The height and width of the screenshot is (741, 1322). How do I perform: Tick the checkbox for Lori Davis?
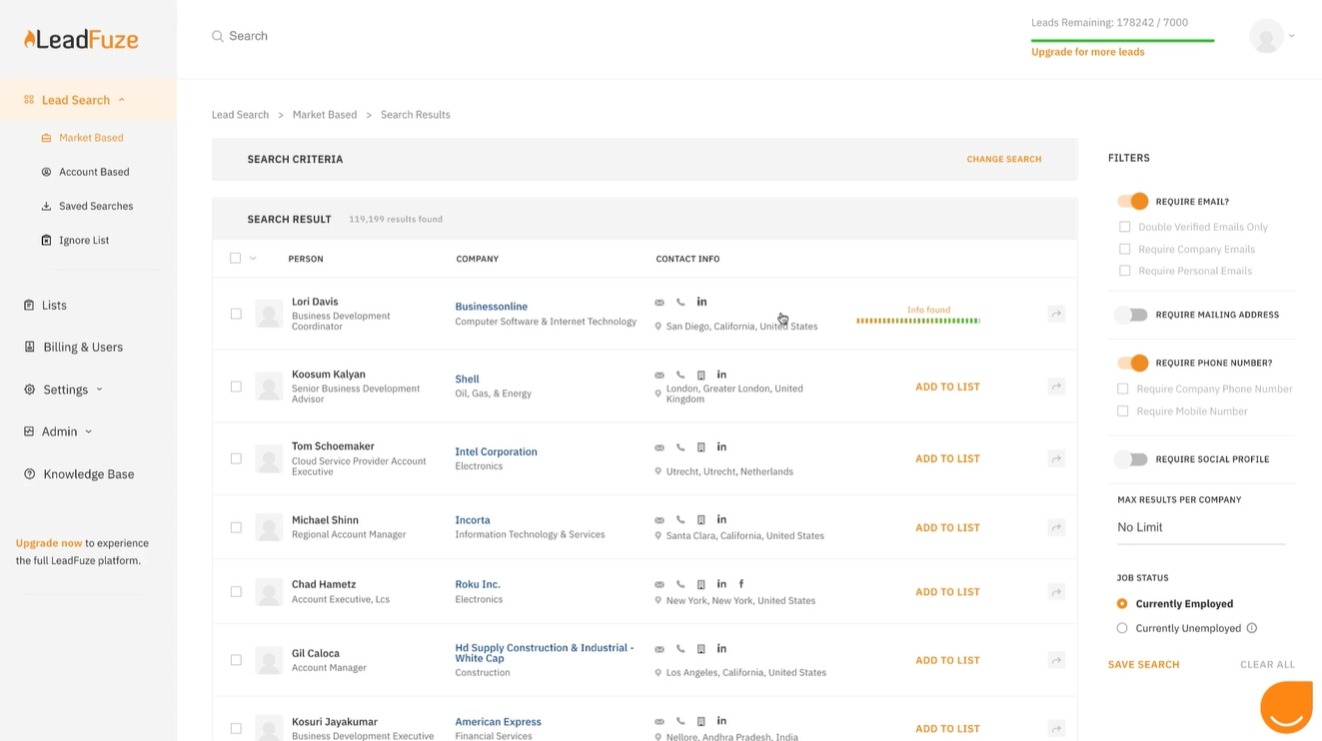236,314
